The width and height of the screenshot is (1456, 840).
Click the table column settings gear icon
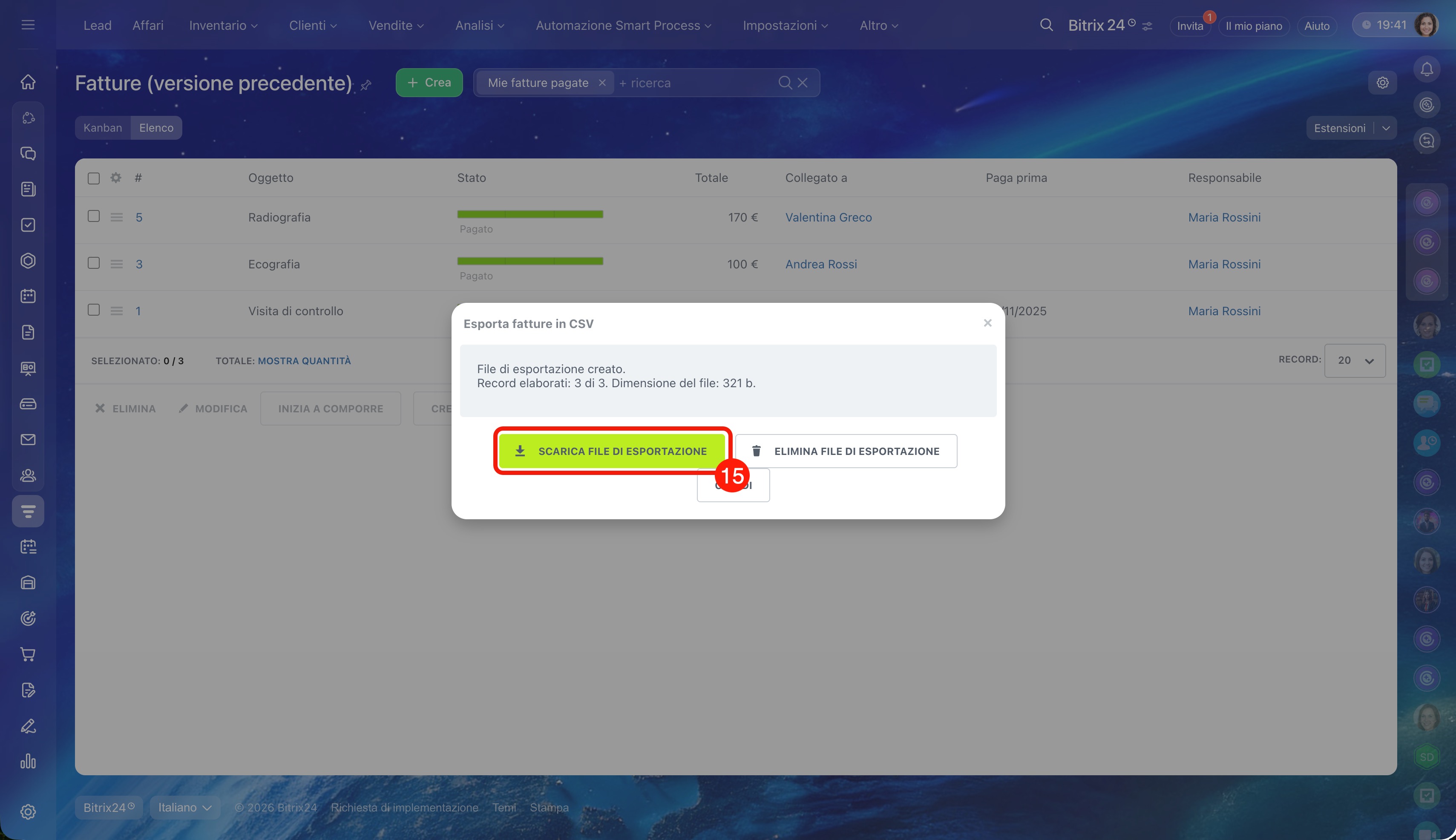[116, 178]
